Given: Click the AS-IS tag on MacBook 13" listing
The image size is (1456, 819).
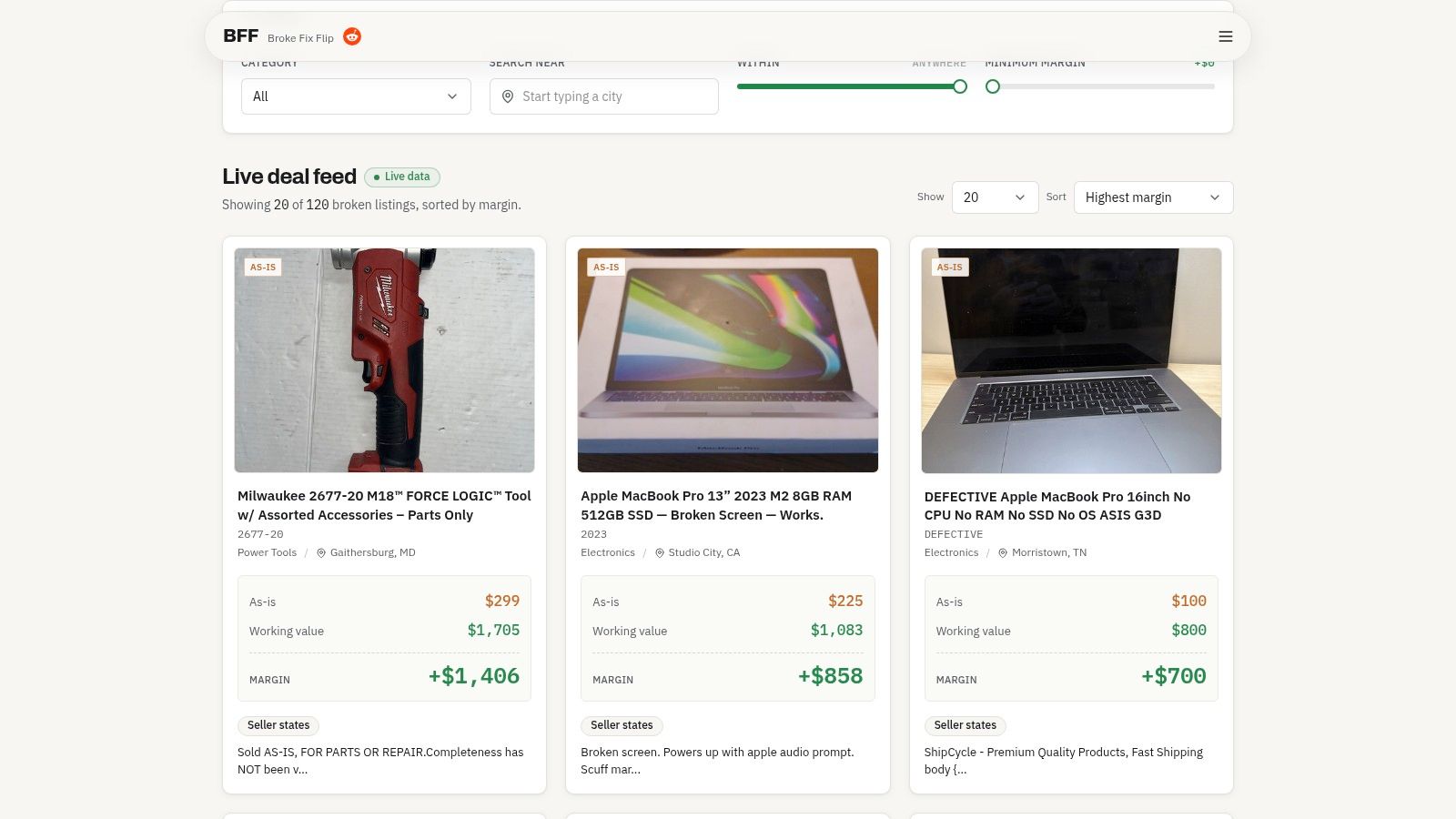Looking at the screenshot, I should [x=606, y=267].
